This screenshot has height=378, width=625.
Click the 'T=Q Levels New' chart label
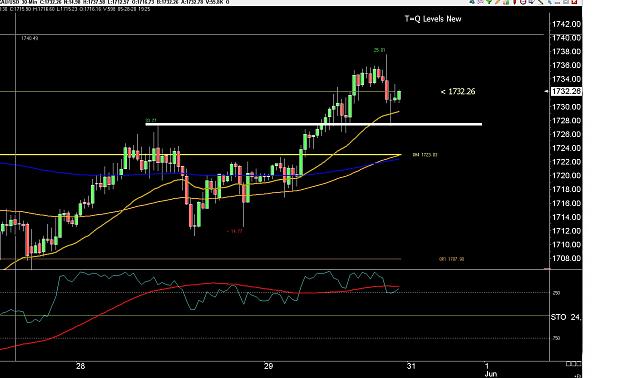(x=433, y=19)
